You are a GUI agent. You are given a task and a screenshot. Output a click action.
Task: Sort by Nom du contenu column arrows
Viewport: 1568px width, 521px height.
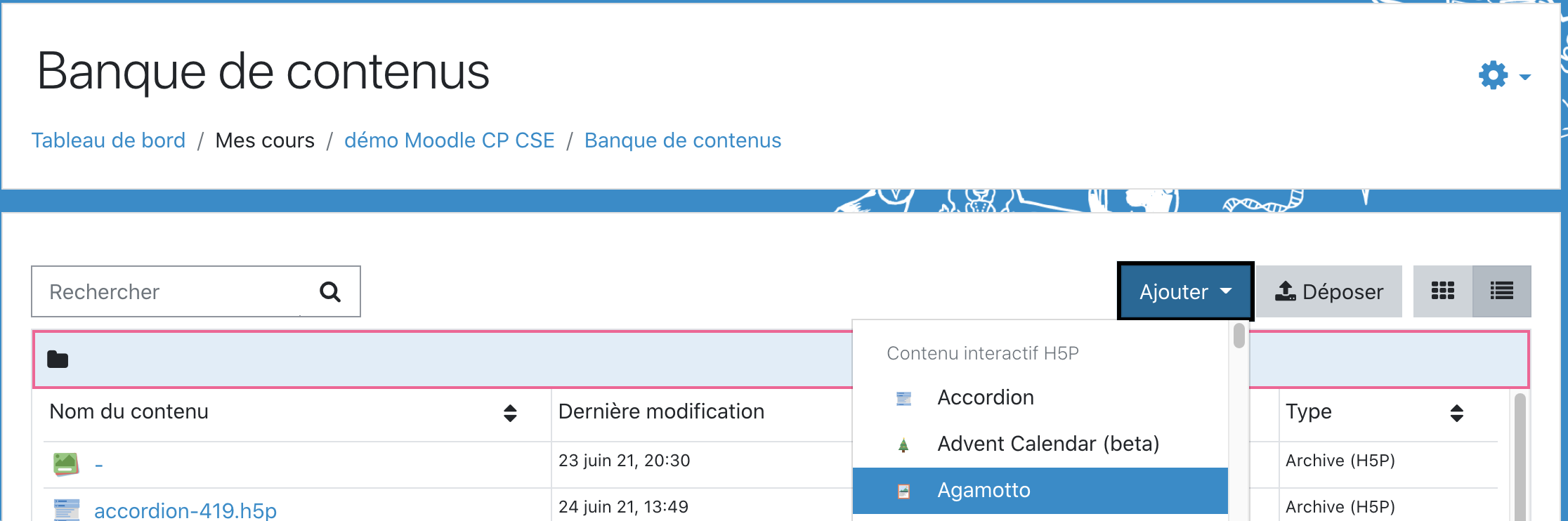coord(510,413)
